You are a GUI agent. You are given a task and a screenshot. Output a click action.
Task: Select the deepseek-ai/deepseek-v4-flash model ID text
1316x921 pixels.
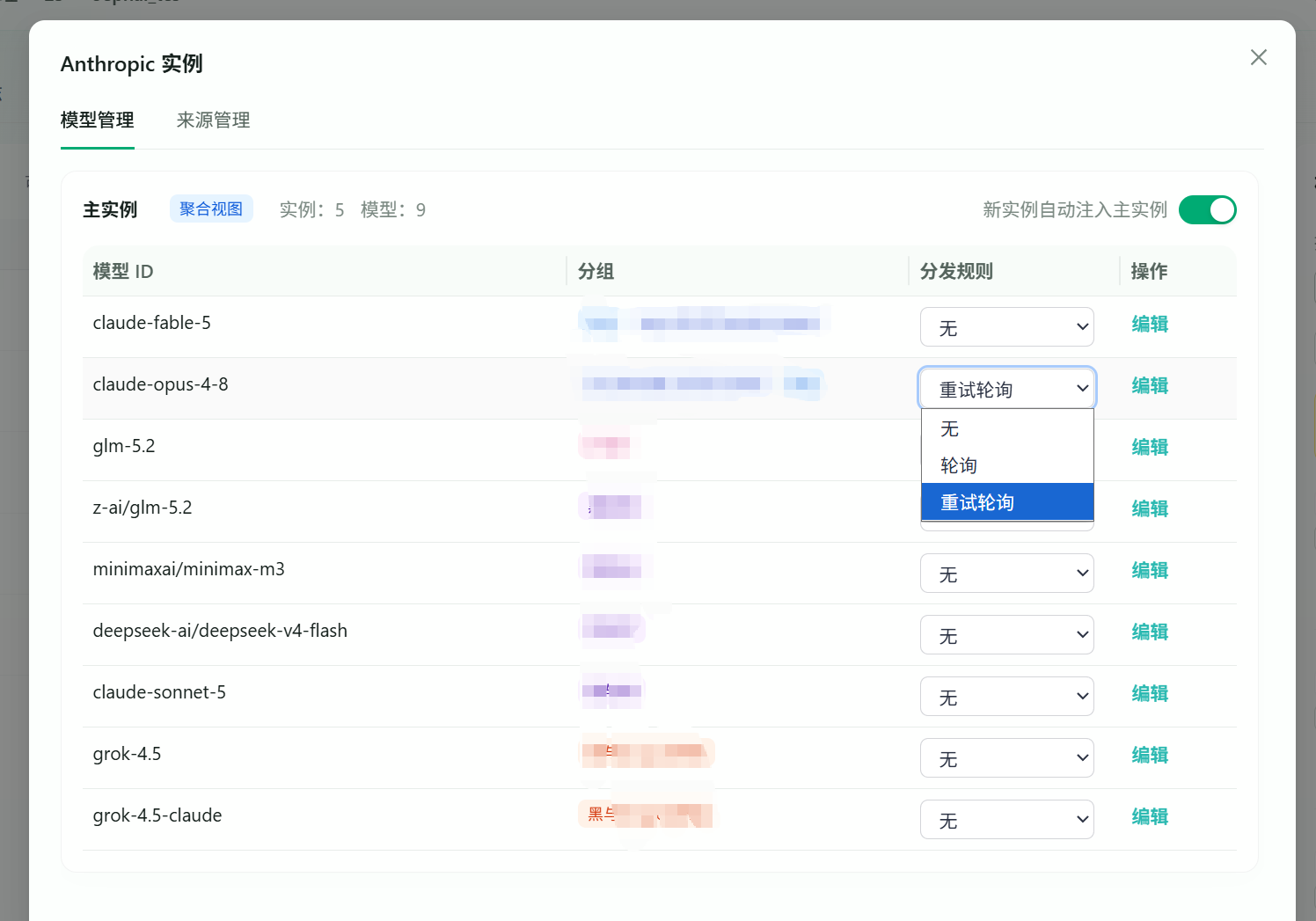pyautogui.click(x=220, y=631)
